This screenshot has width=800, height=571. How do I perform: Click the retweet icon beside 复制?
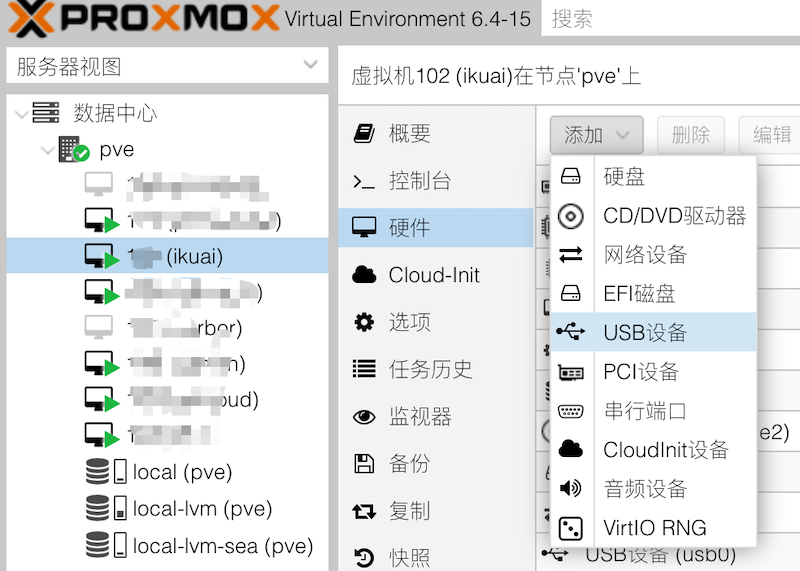click(364, 511)
